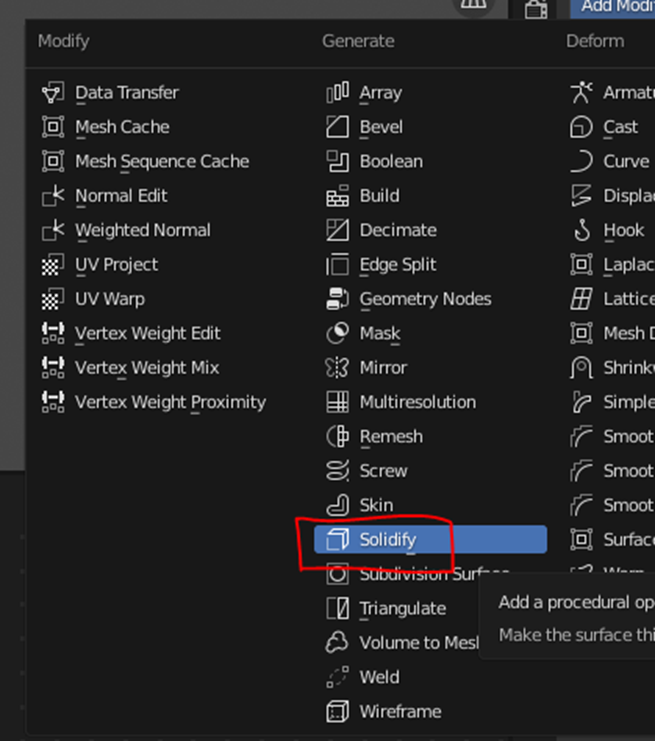Click the Remesh modifier icon
Viewport: 655px width, 741px height.
[337, 437]
